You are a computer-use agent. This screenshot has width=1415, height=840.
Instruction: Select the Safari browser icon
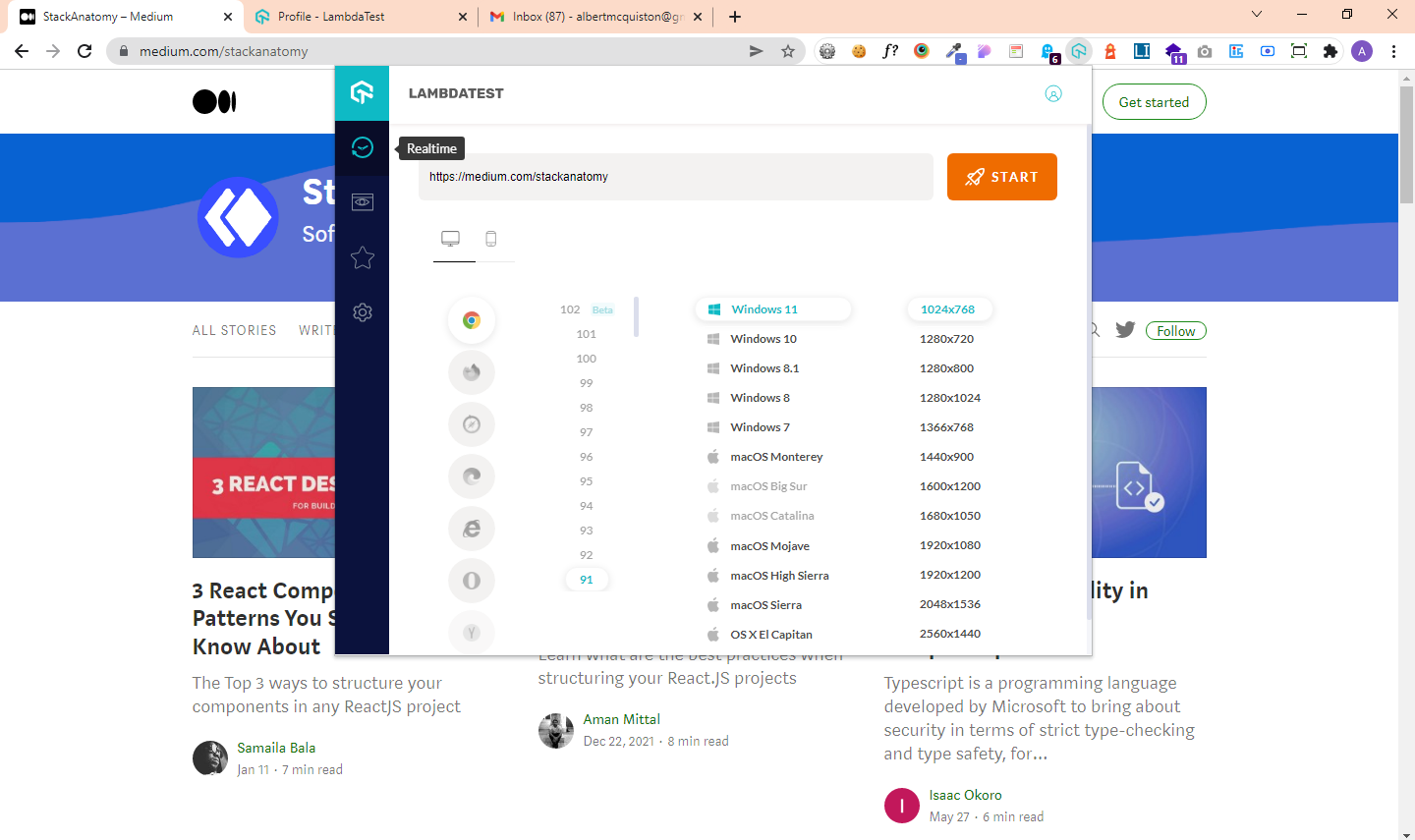(472, 424)
